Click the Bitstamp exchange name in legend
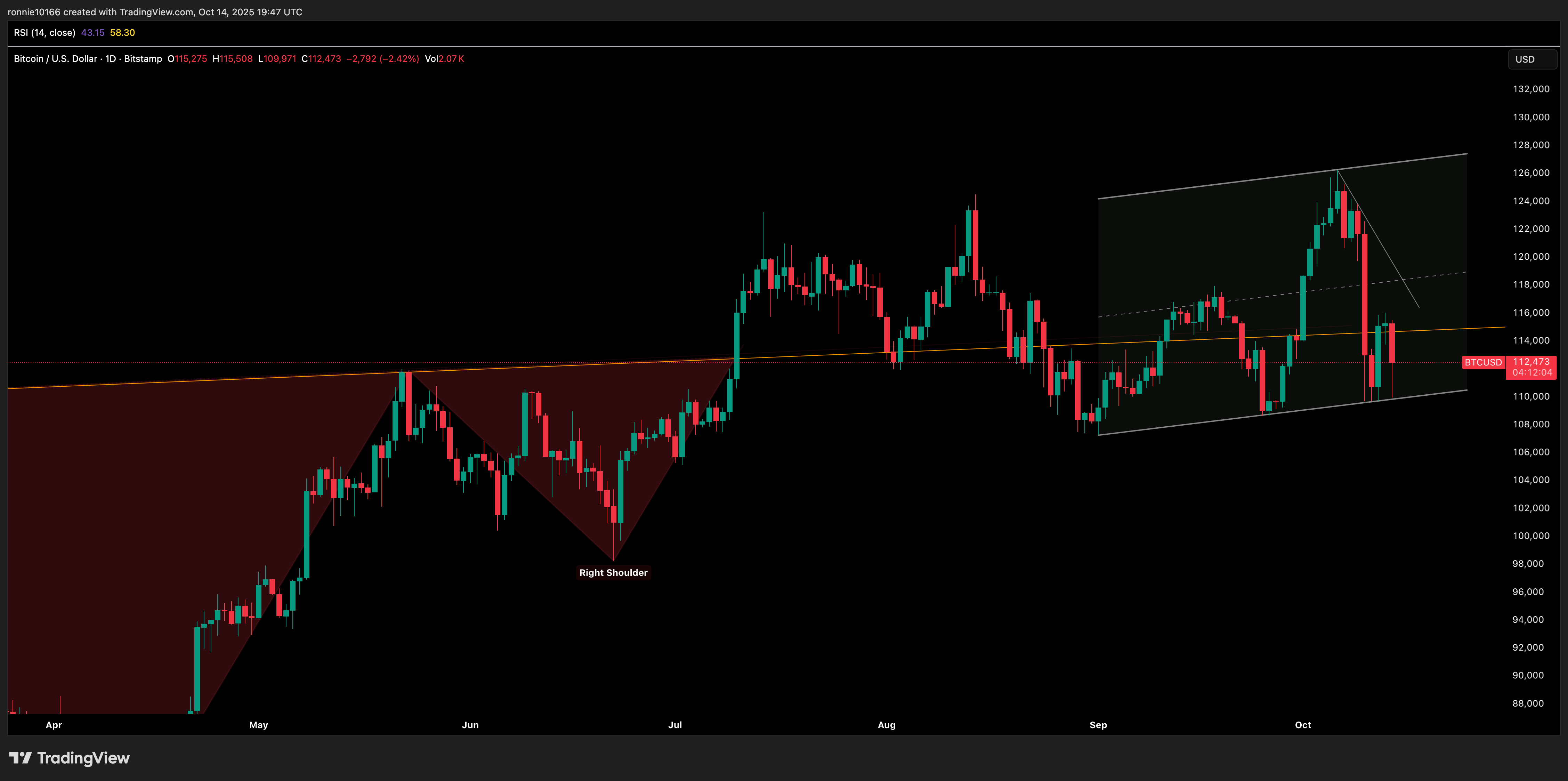 pyautogui.click(x=143, y=59)
